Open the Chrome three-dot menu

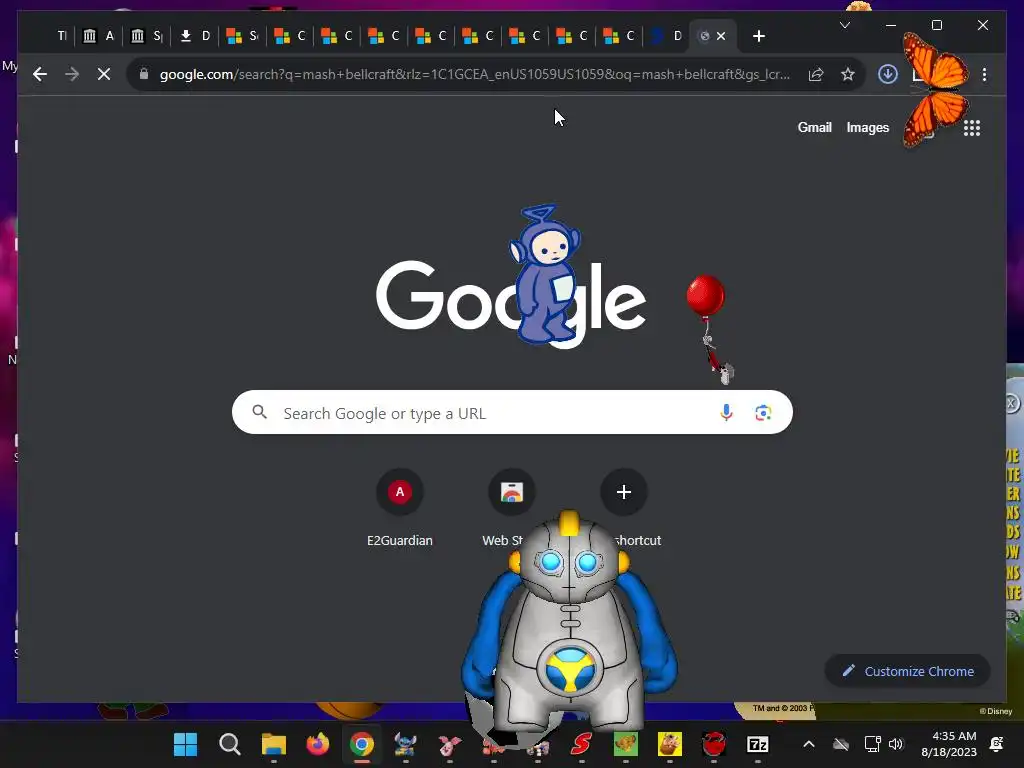click(984, 74)
